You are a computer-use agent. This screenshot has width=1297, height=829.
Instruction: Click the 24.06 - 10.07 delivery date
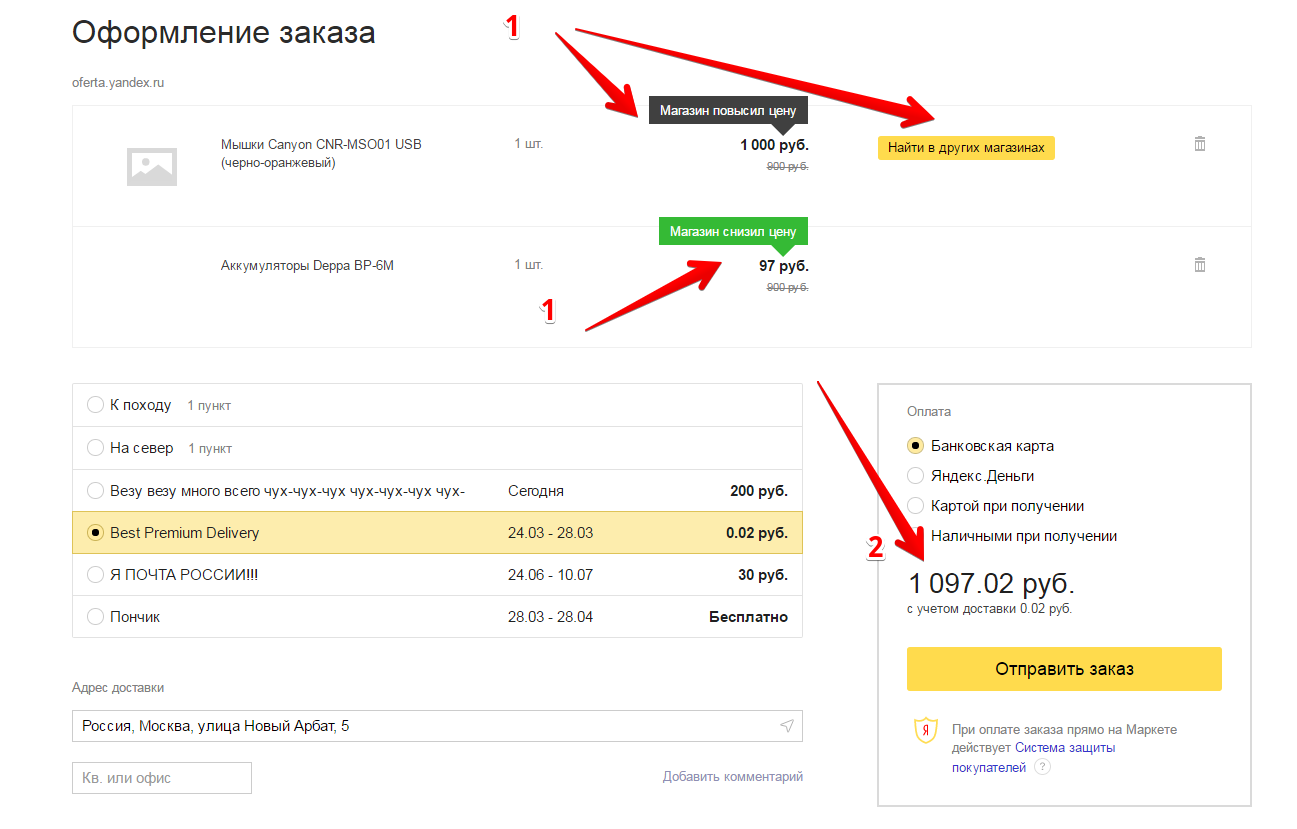tap(550, 575)
